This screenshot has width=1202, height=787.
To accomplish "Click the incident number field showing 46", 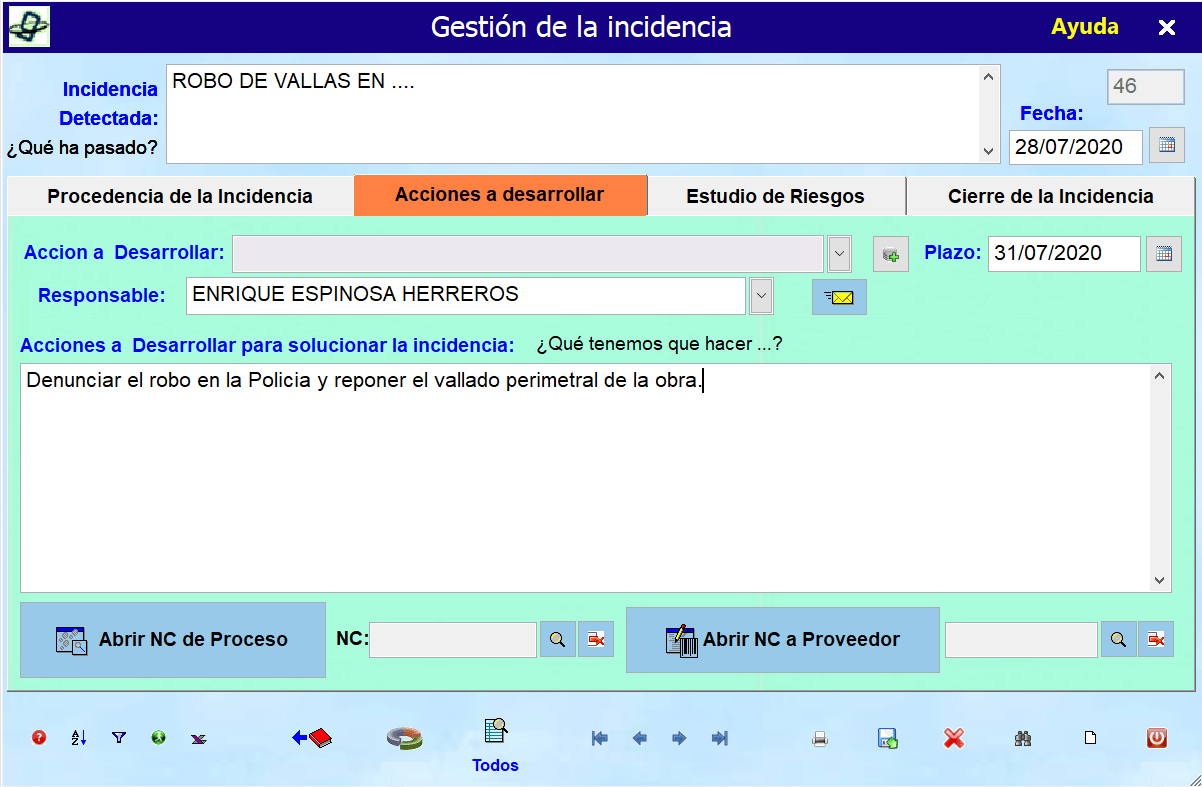I will point(1146,87).
